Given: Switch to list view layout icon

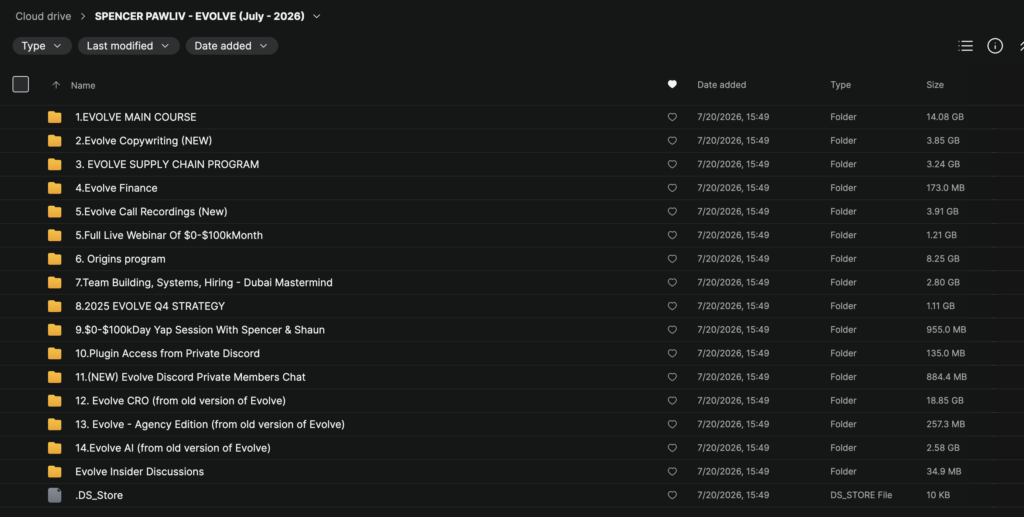Looking at the screenshot, I should click(x=965, y=46).
